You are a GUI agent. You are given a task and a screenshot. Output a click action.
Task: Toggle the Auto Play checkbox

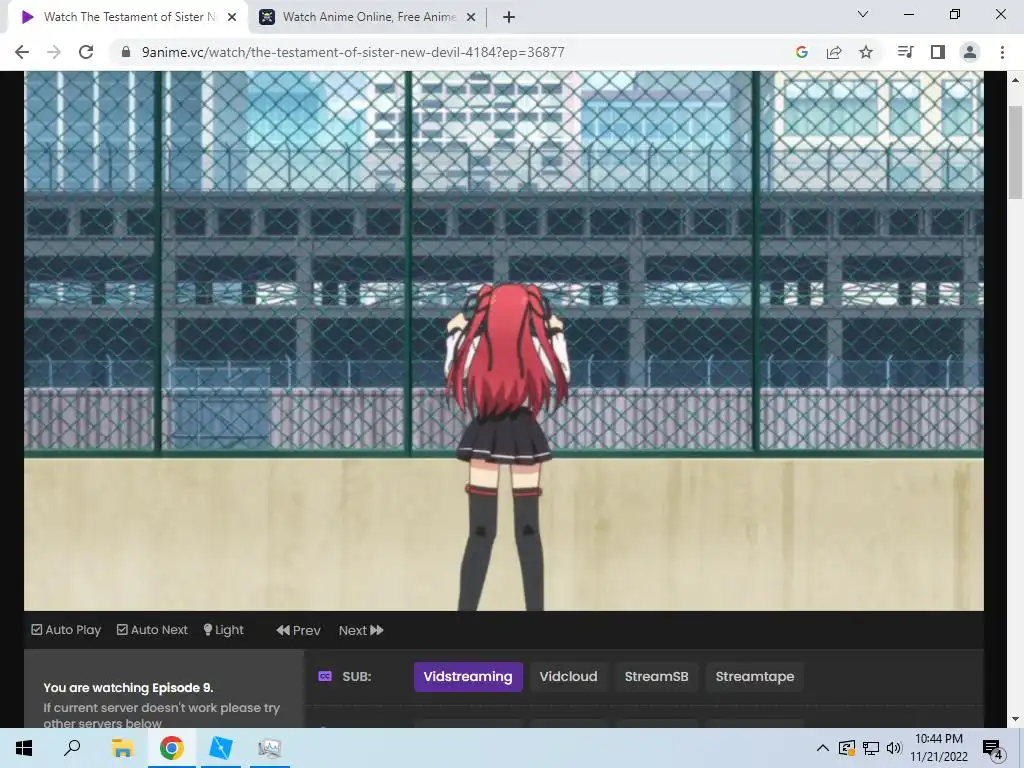pos(66,630)
